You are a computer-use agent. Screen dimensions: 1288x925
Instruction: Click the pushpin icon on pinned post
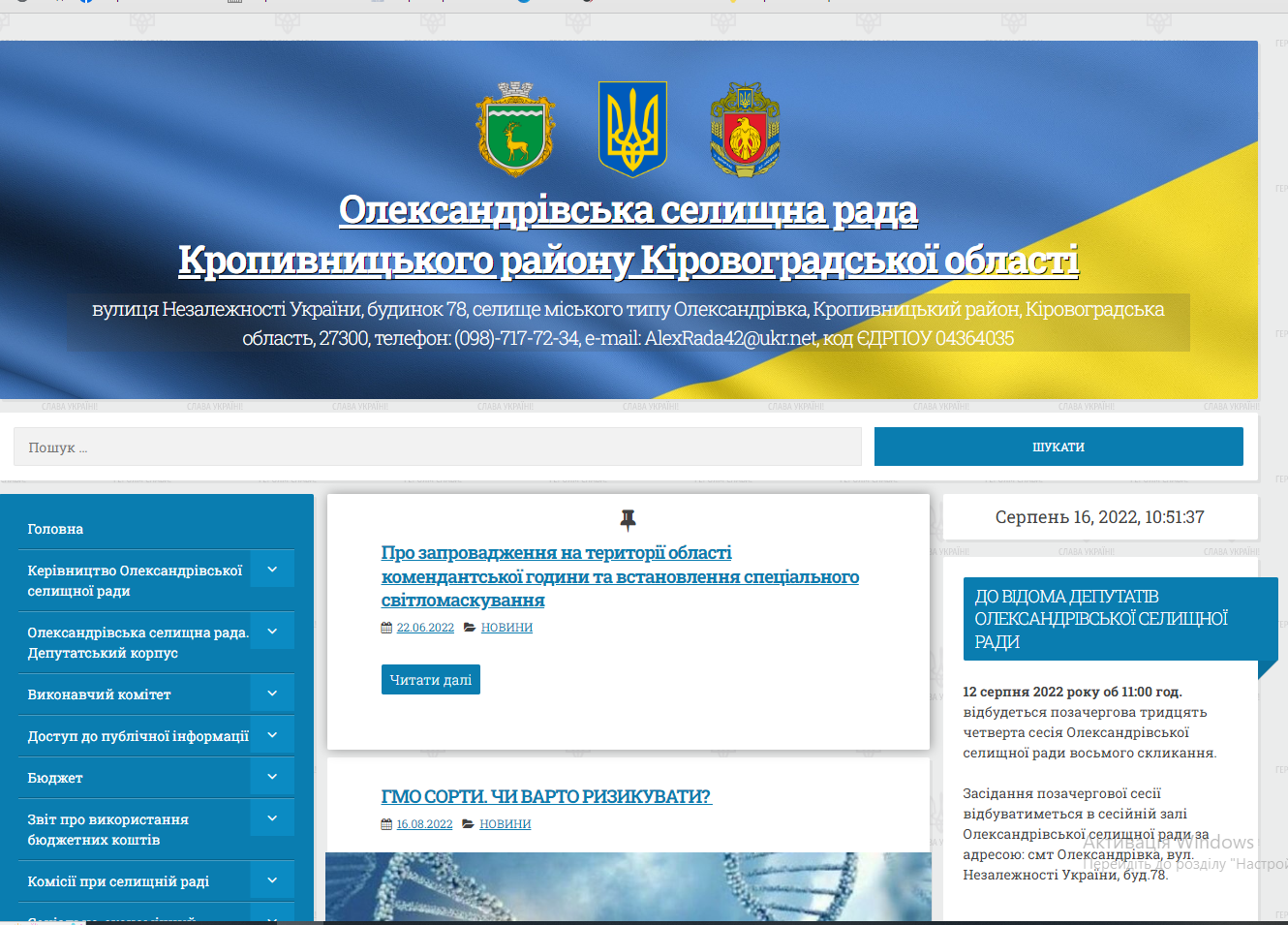click(628, 520)
